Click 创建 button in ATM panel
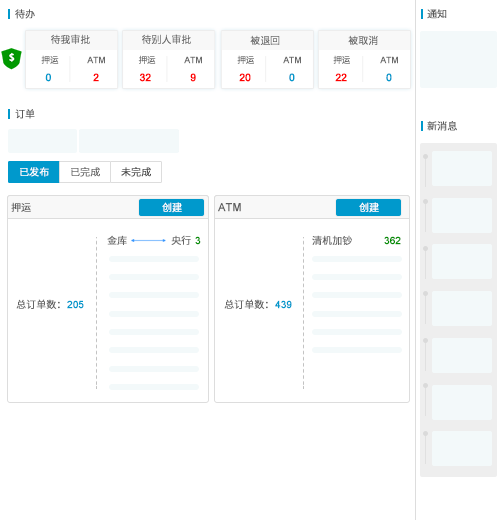The image size is (503, 521). coord(368,207)
